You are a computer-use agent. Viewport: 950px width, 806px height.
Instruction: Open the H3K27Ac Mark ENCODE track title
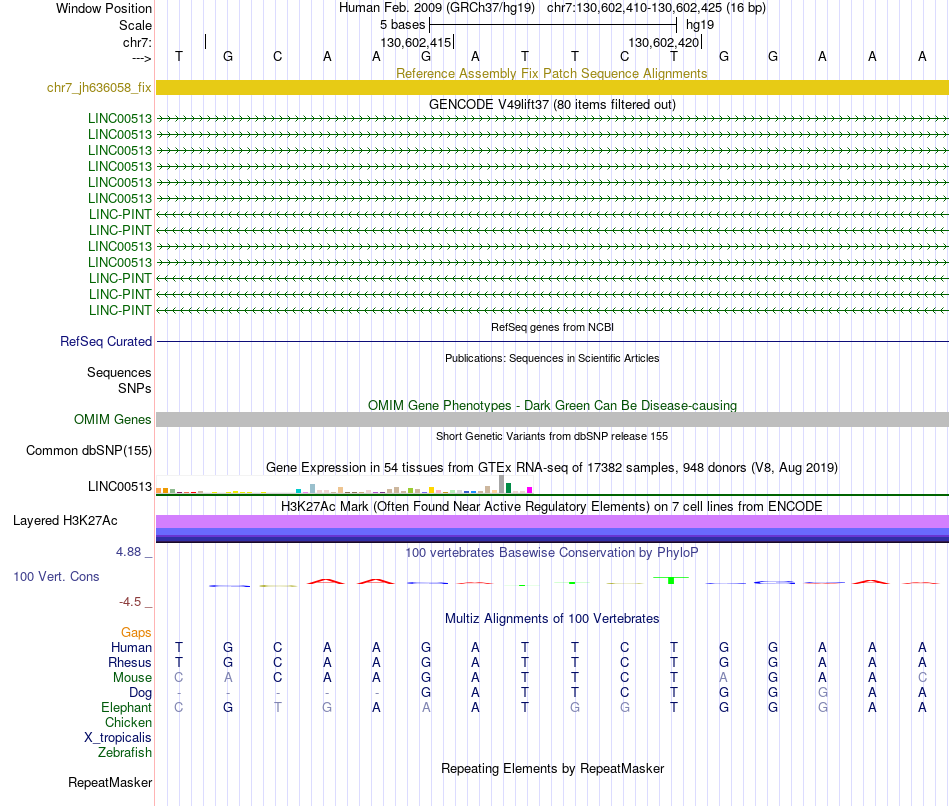pyautogui.click(x=552, y=507)
